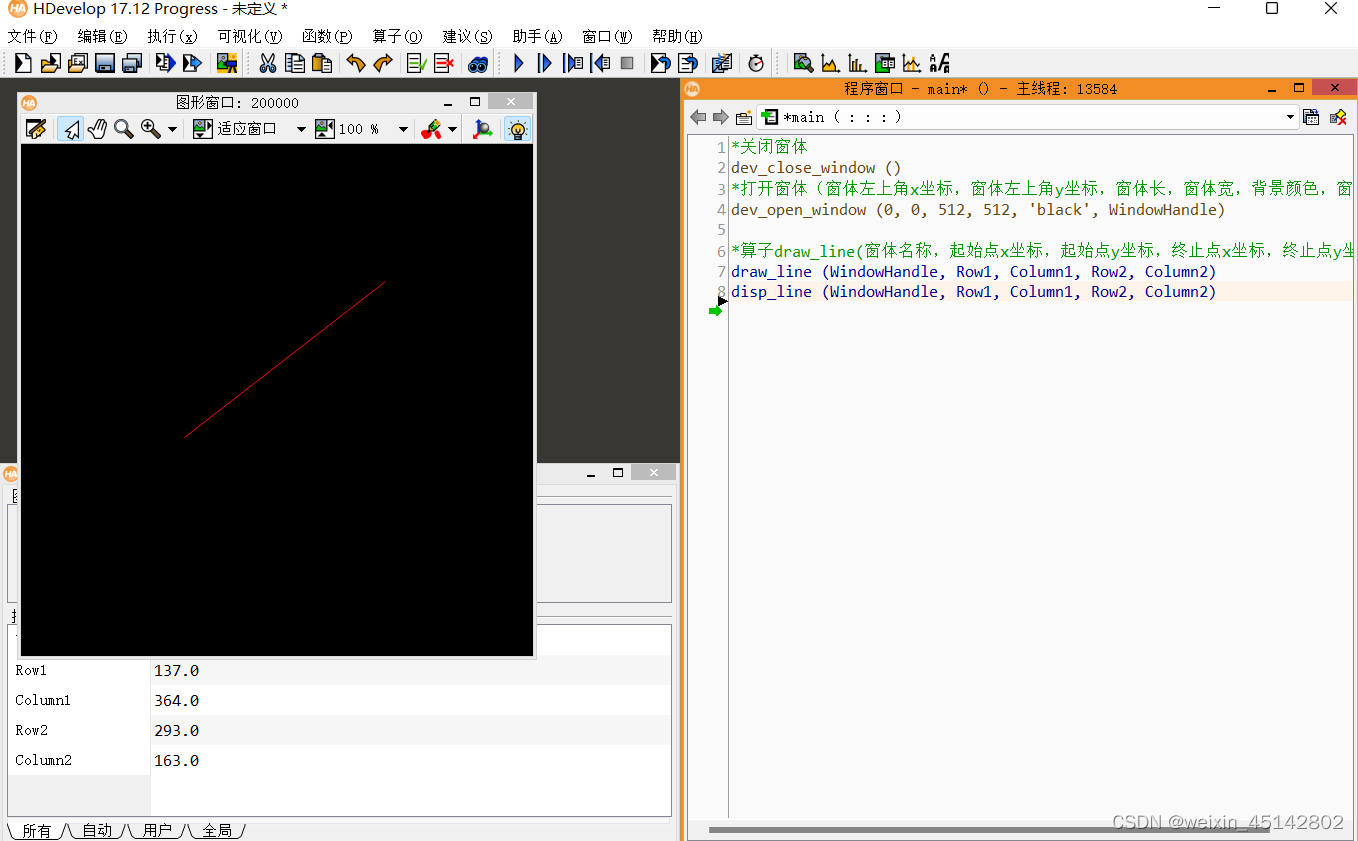The width and height of the screenshot is (1358, 841).
Task: Click code line draw_line (WindowHandle, Row1...
Action: pyautogui.click(x=974, y=271)
